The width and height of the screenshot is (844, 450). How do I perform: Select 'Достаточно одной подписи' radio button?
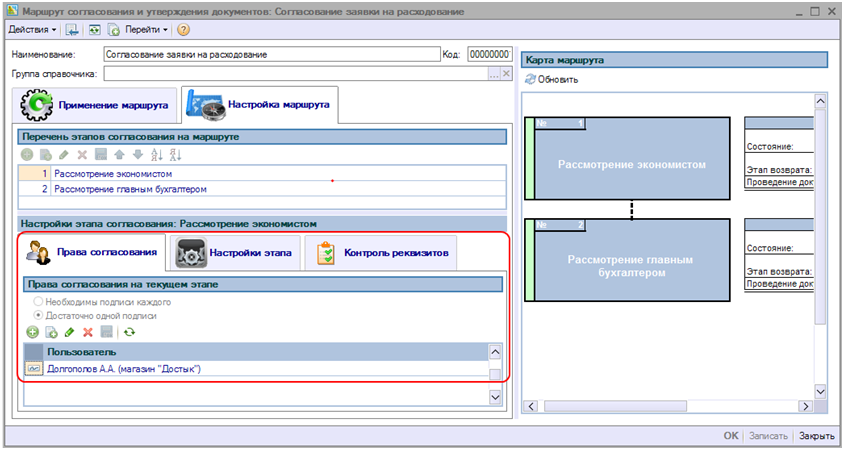coord(39,315)
